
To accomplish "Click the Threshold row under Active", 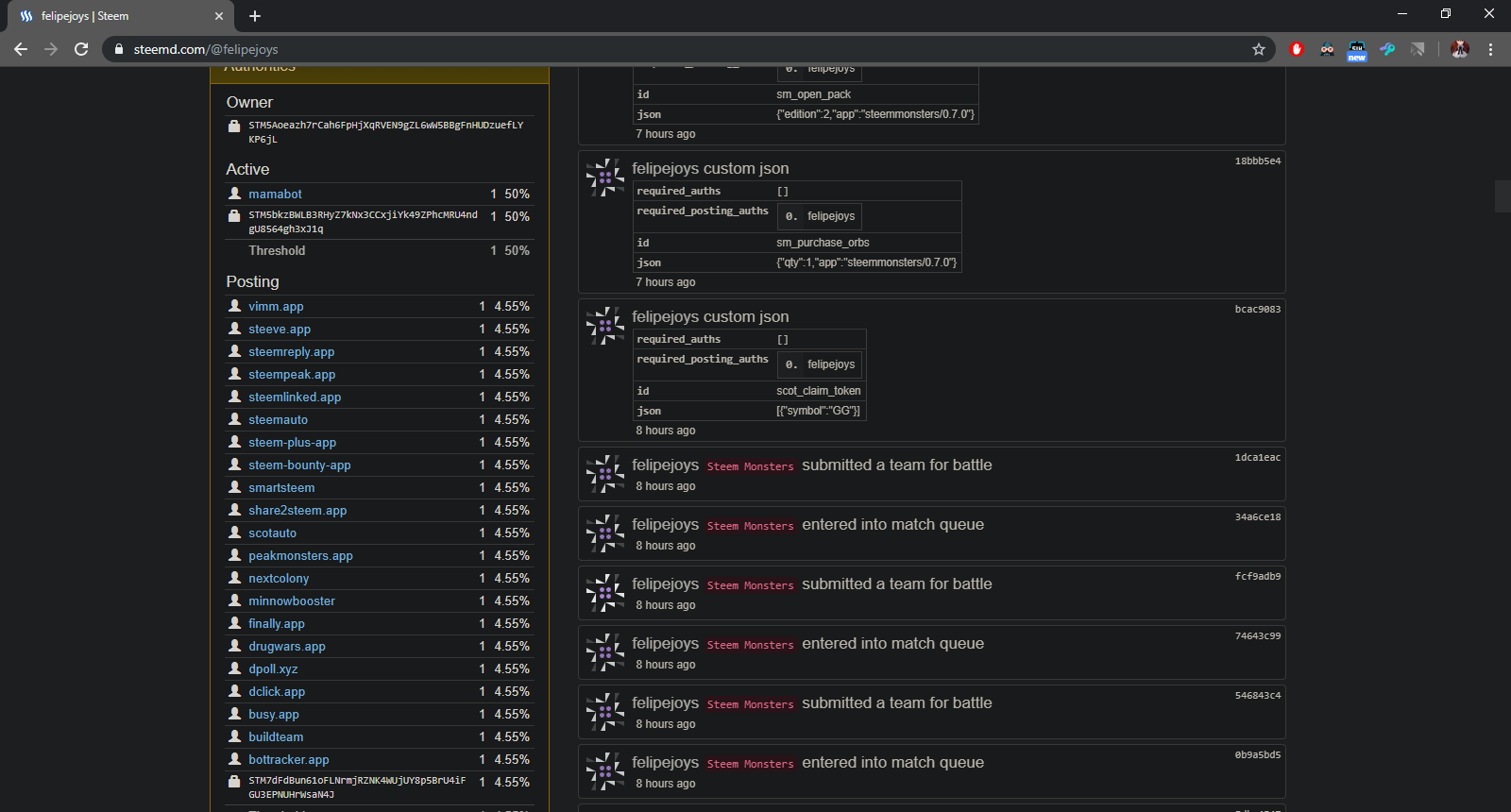I will pyautogui.click(x=380, y=251).
